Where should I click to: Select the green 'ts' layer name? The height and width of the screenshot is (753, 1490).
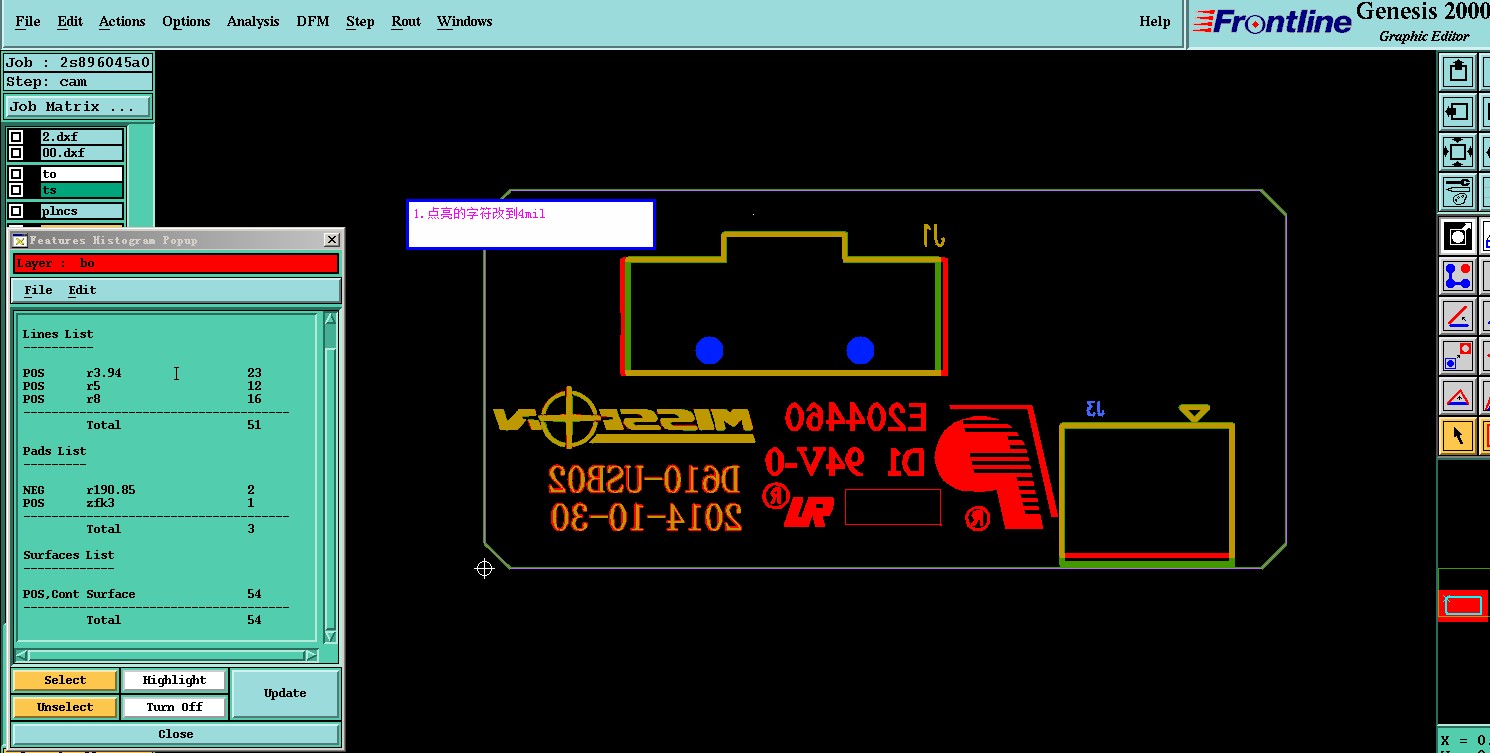81,190
